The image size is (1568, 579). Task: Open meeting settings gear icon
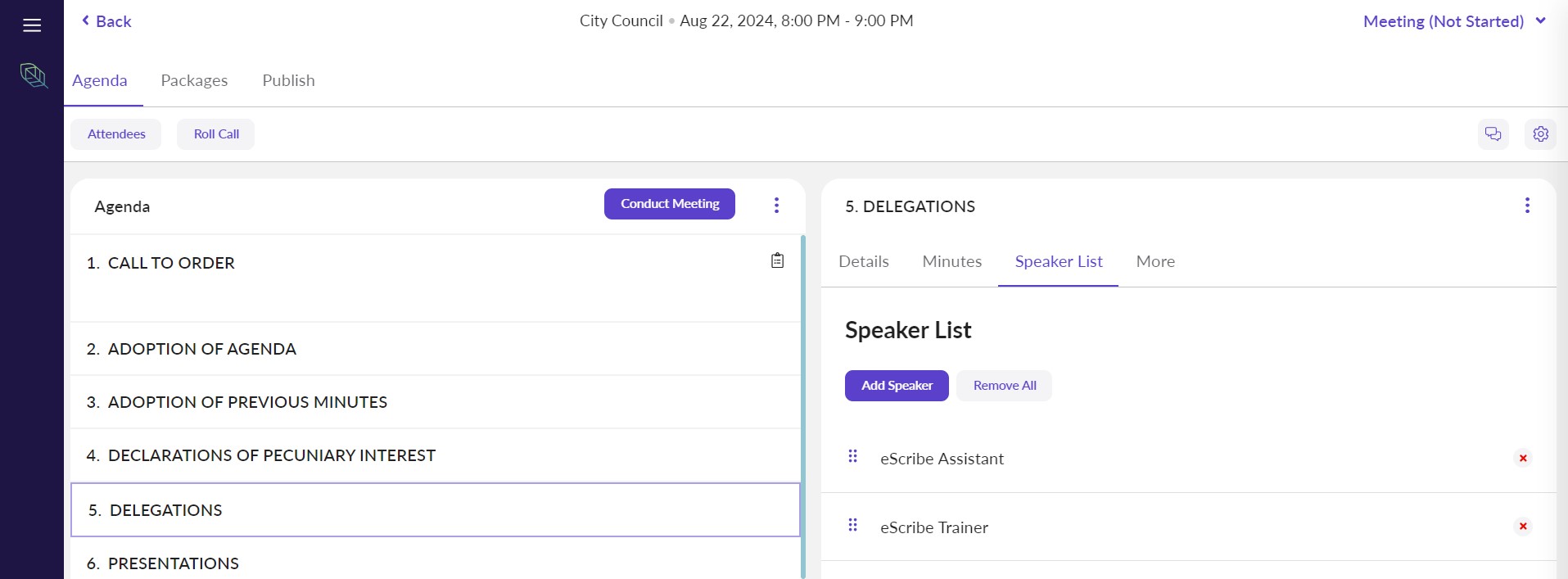(x=1540, y=134)
